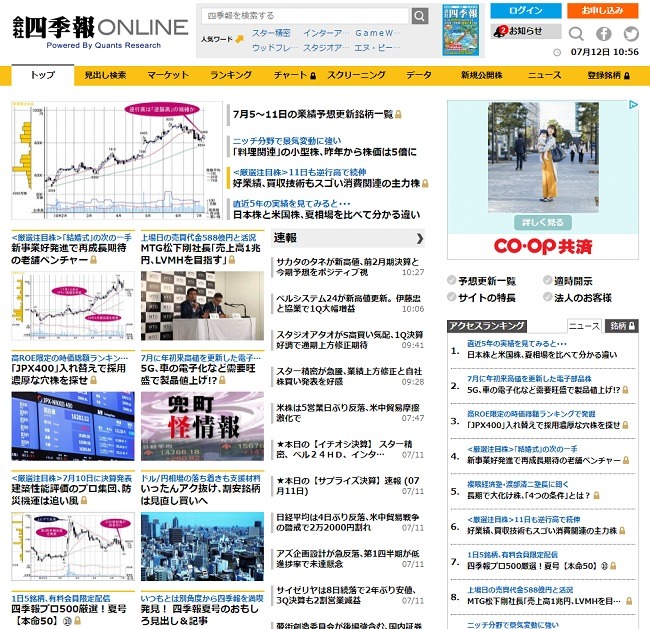The height and width of the screenshot is (629, 650).
Task: Open the 兜町怪情報 thumbnail image
Action: coord(202,426)
